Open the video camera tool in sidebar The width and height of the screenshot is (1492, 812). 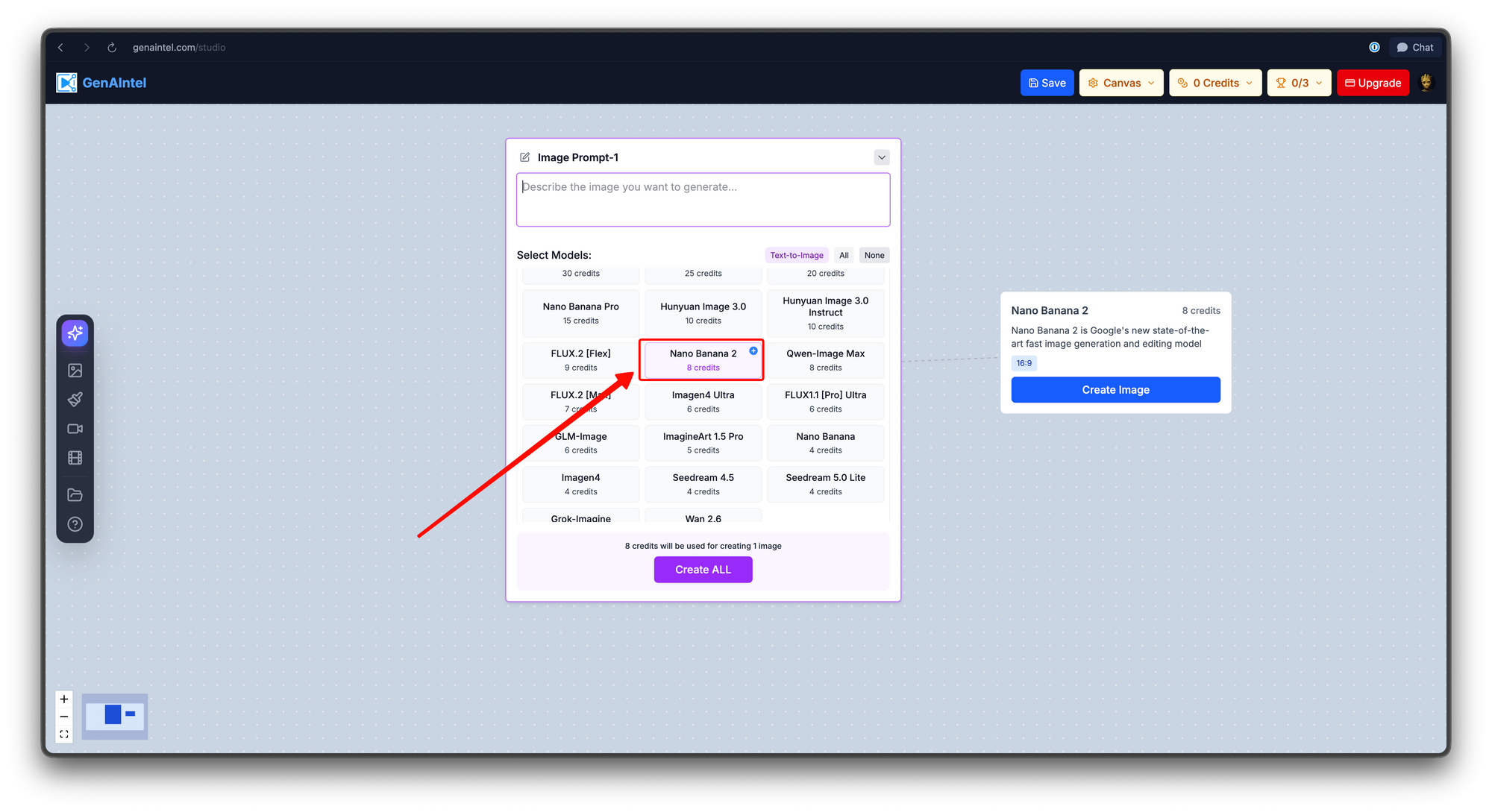(x=75, y=429)
